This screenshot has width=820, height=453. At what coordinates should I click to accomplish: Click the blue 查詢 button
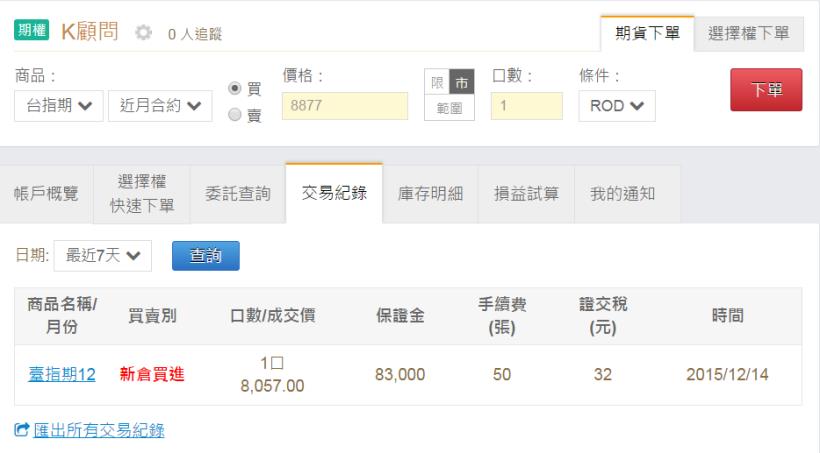click(206, 256)
